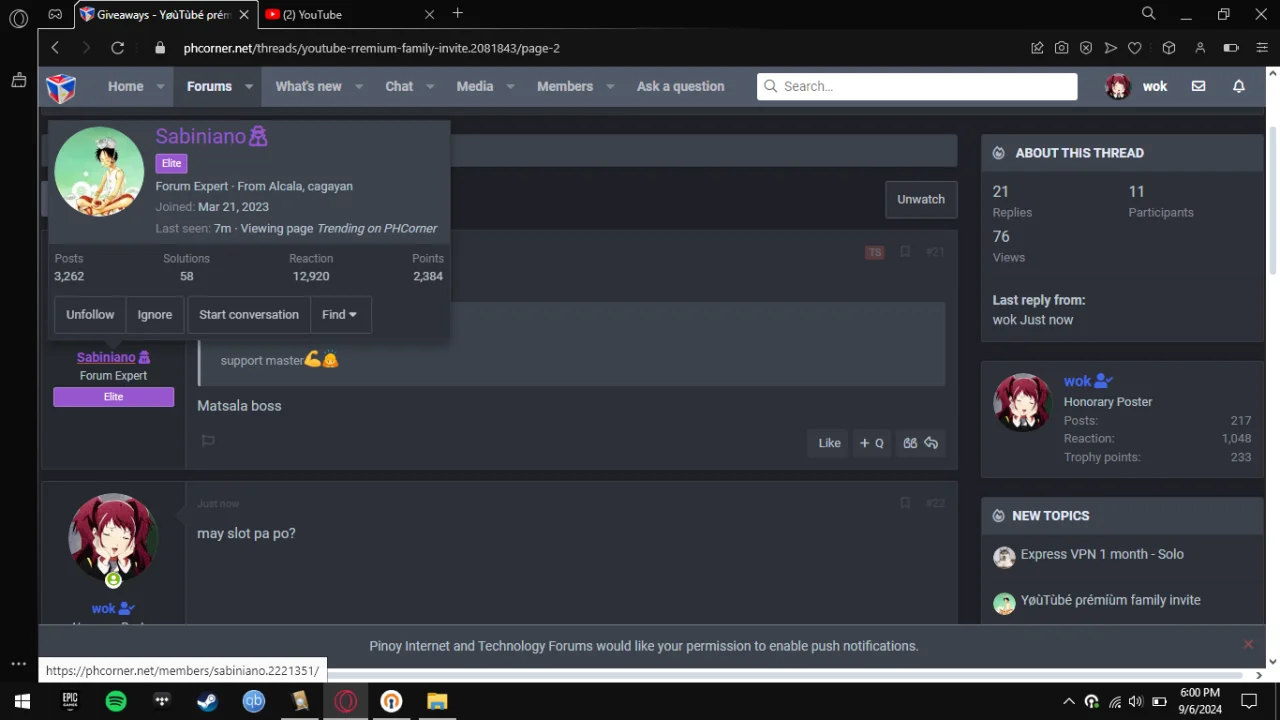Click the +Q multi-quote button
The width and height of the screenshot is (1280, 720).
872,443
